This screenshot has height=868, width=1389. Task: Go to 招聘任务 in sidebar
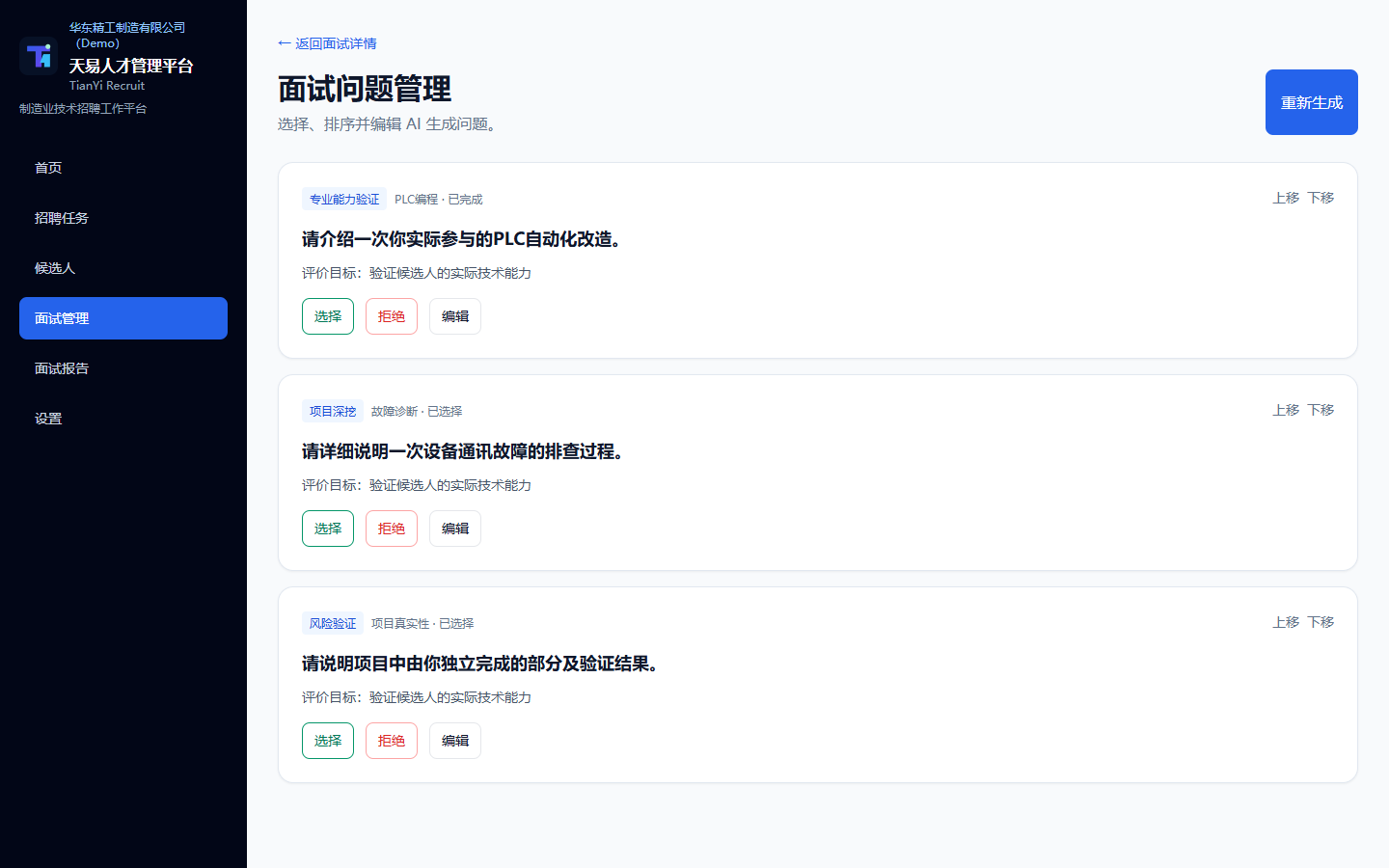coord(123,218)
